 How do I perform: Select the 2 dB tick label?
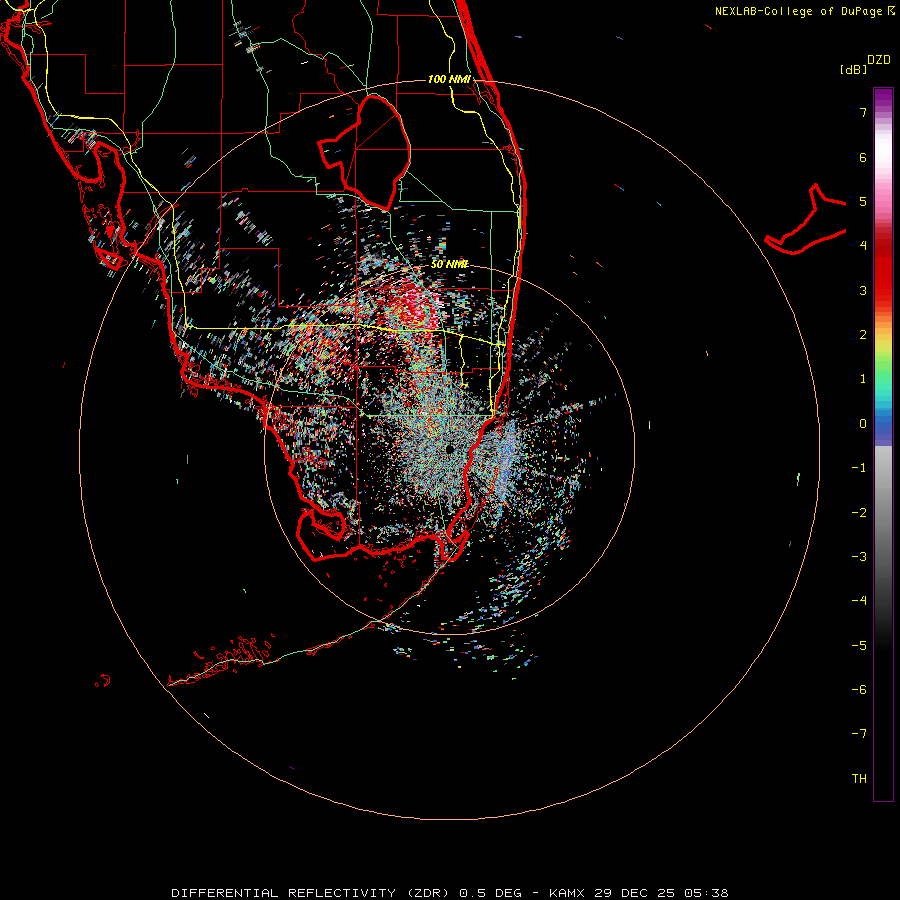[x=863, y=335]
